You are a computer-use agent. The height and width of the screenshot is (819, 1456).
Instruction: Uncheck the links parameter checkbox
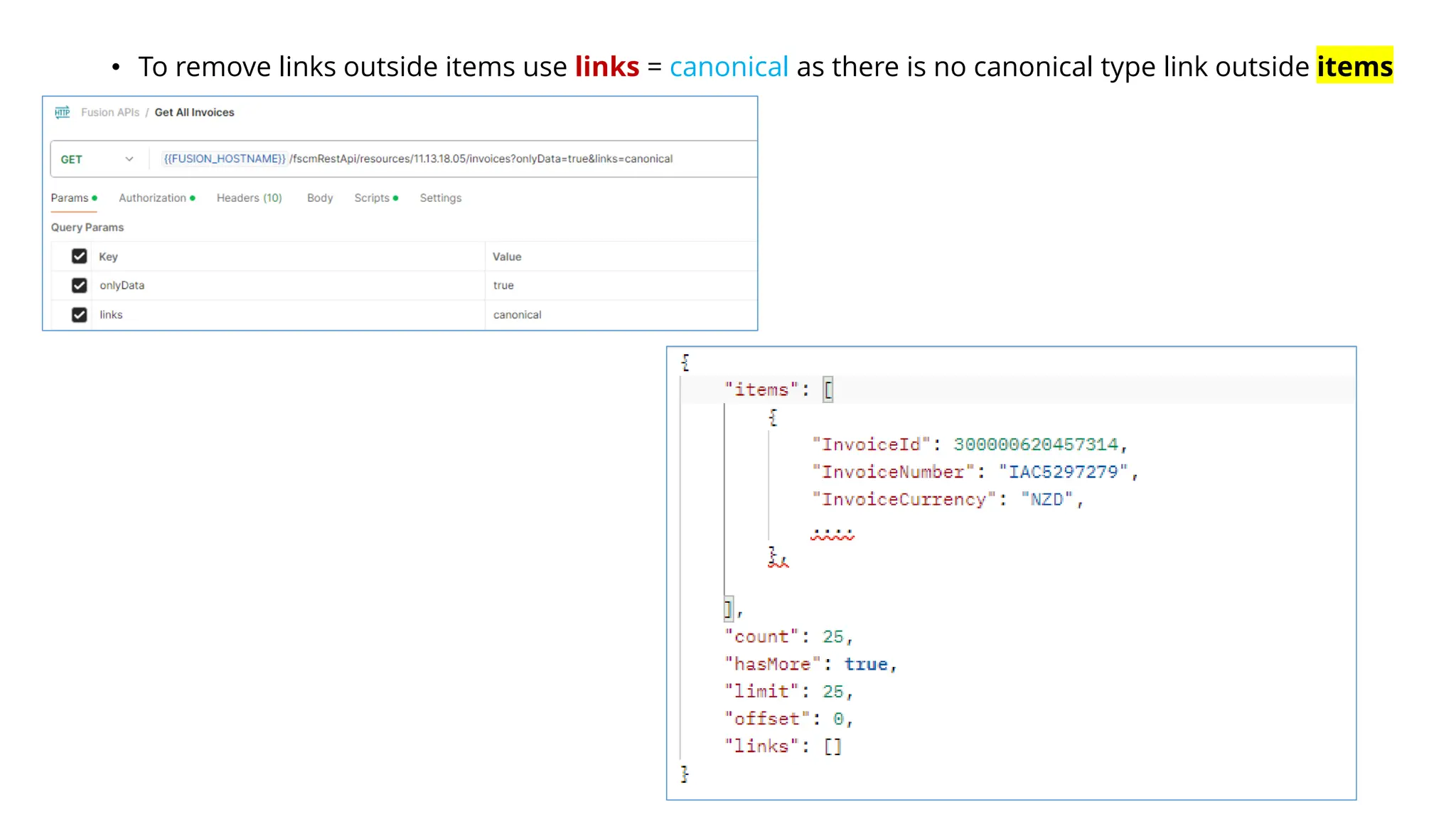click(79, 314)
